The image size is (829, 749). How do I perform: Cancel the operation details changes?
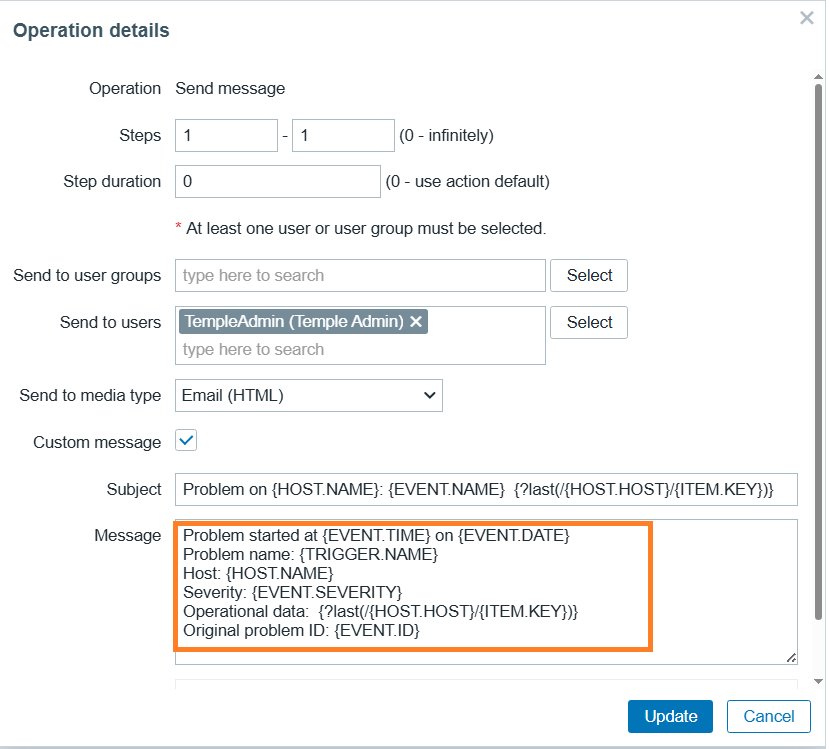[769, 716]
